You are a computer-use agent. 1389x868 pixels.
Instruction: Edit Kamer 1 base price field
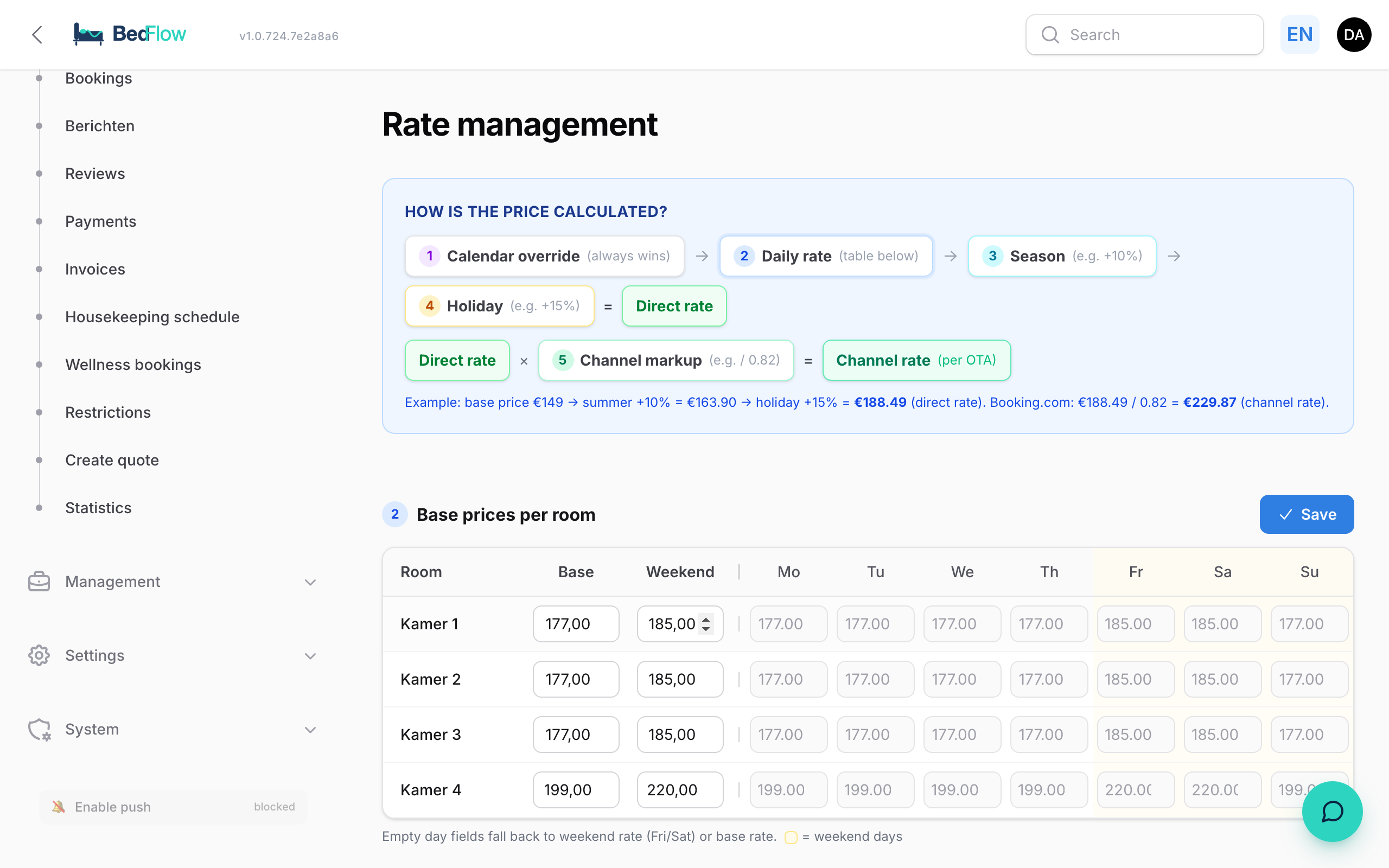576,623
